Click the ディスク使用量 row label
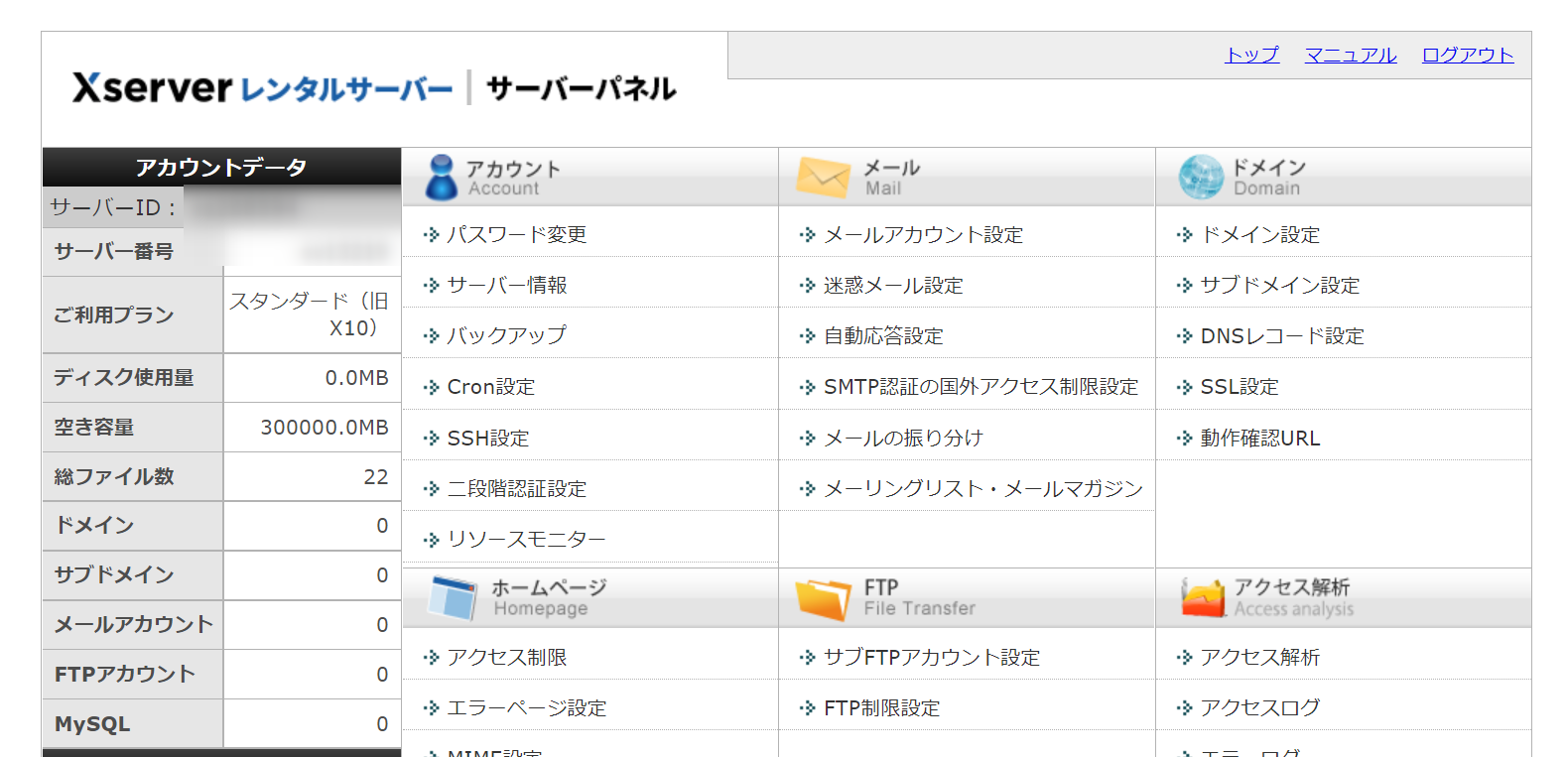Screen dimensions: 1568x757 point(123,377)
